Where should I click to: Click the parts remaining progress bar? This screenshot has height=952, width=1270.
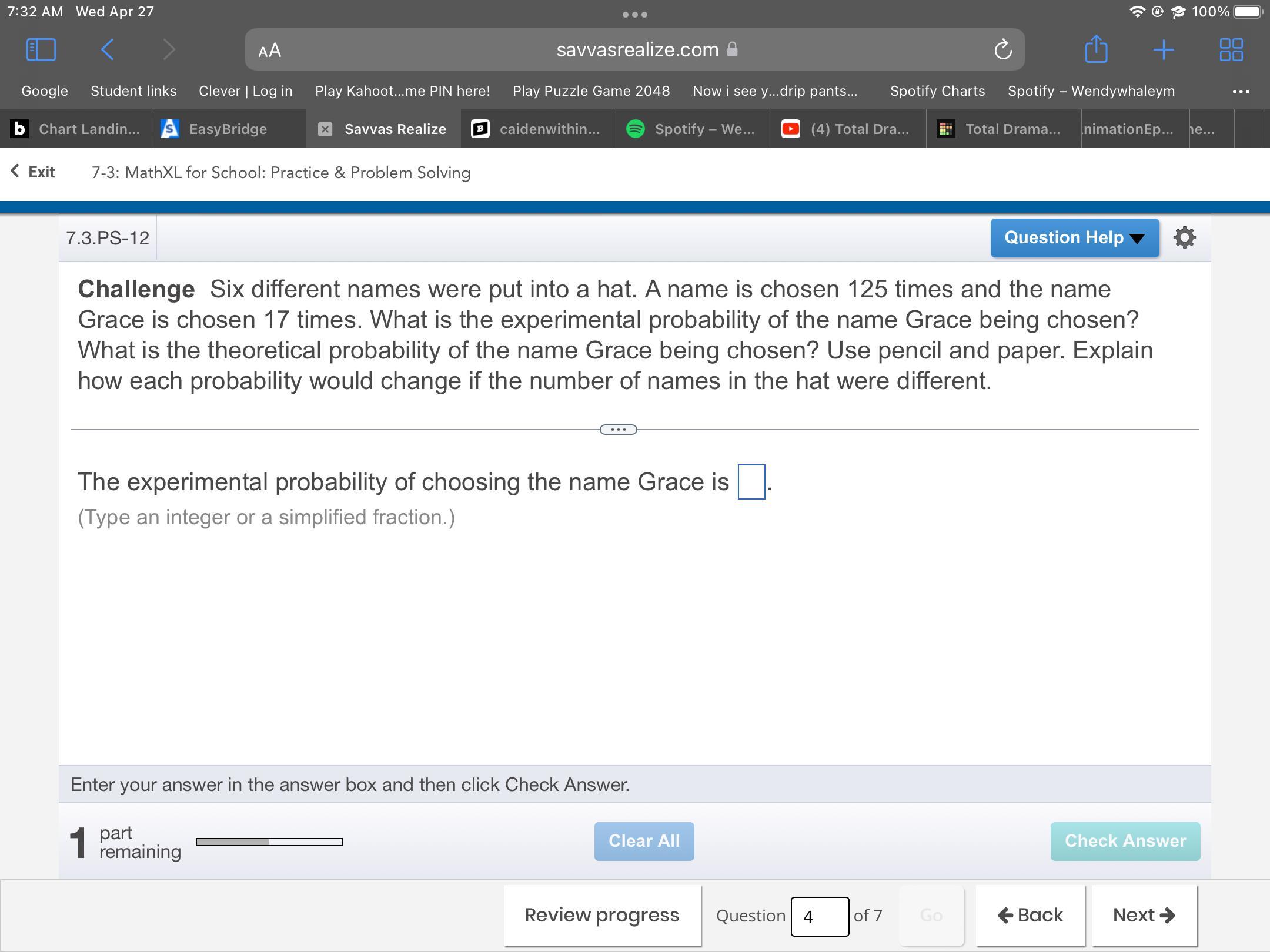(269, 842)
